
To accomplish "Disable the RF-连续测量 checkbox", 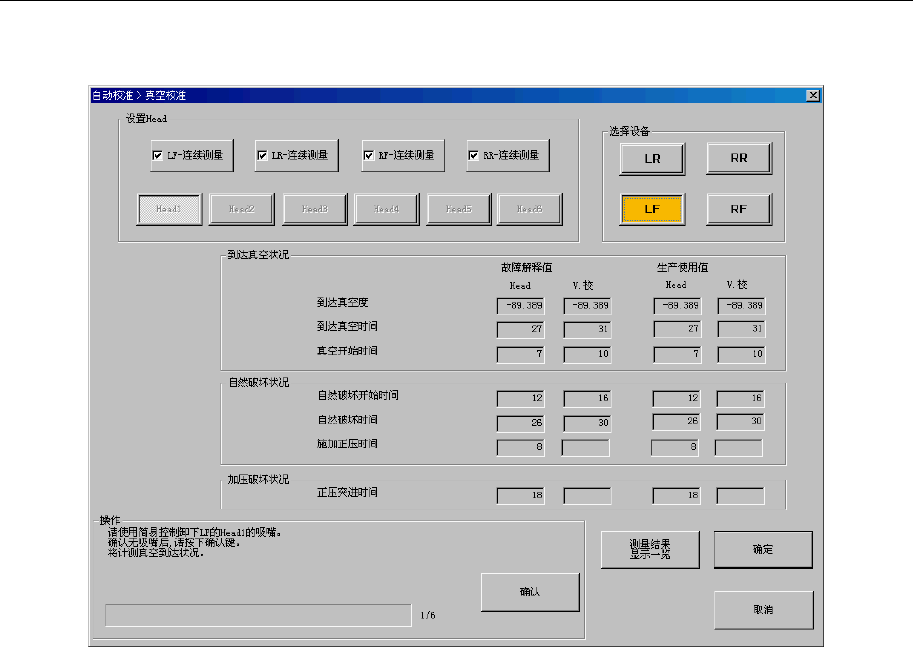I will 368,156.
